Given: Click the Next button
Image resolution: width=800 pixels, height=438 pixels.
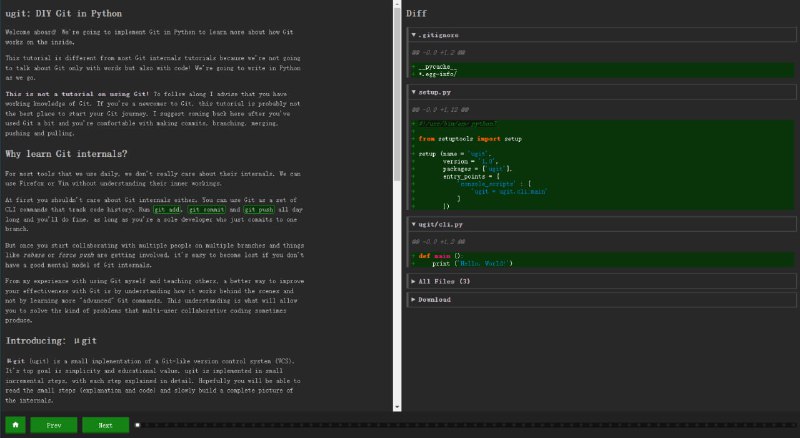Looking at the screenshot, I should [x=106, y=425].
